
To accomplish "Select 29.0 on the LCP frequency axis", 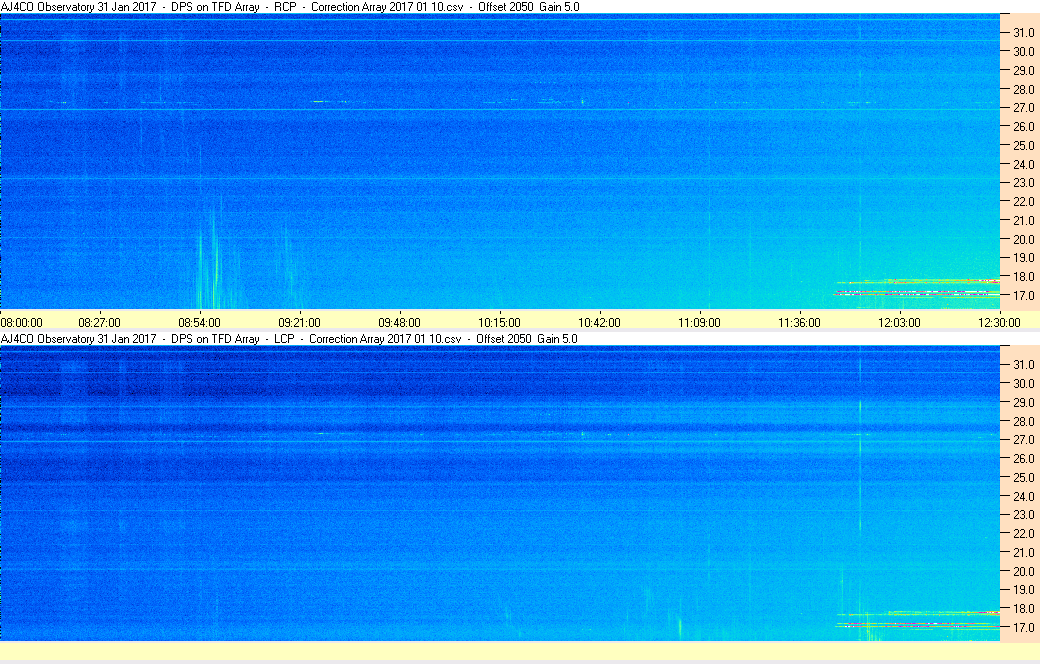I will 1023,402.
